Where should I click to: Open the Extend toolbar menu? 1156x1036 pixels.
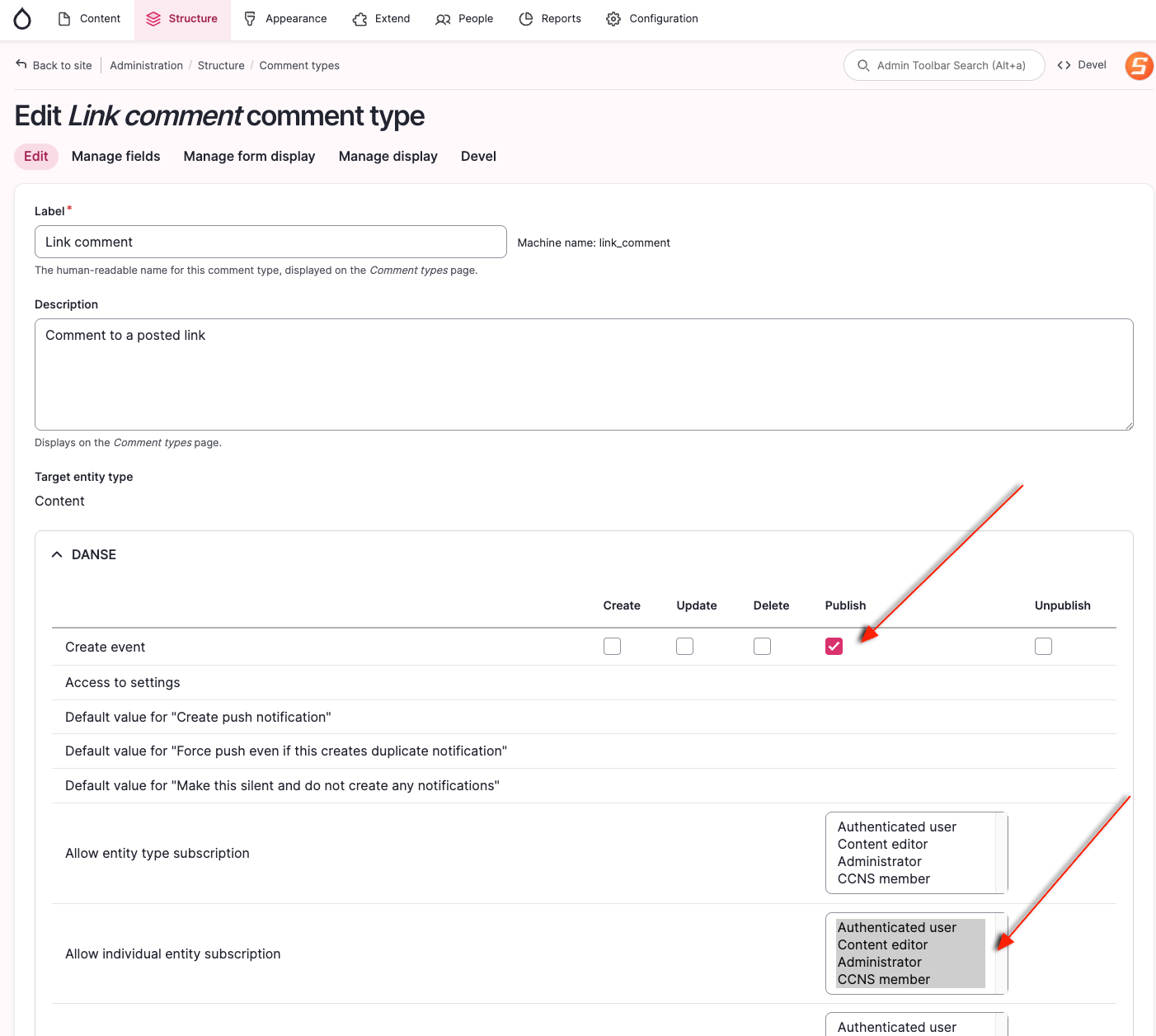click(x=381, y=19)
